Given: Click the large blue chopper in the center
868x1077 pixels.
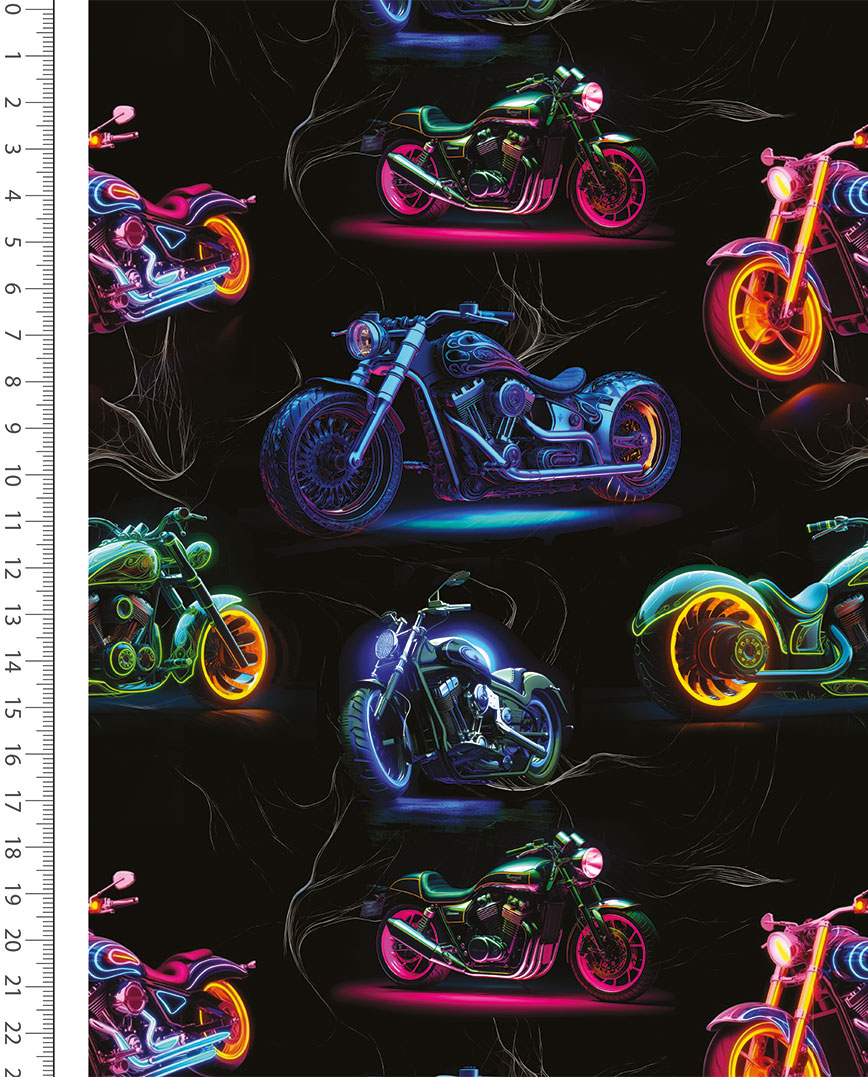Looking at the screenshot, I should (470, 420).
